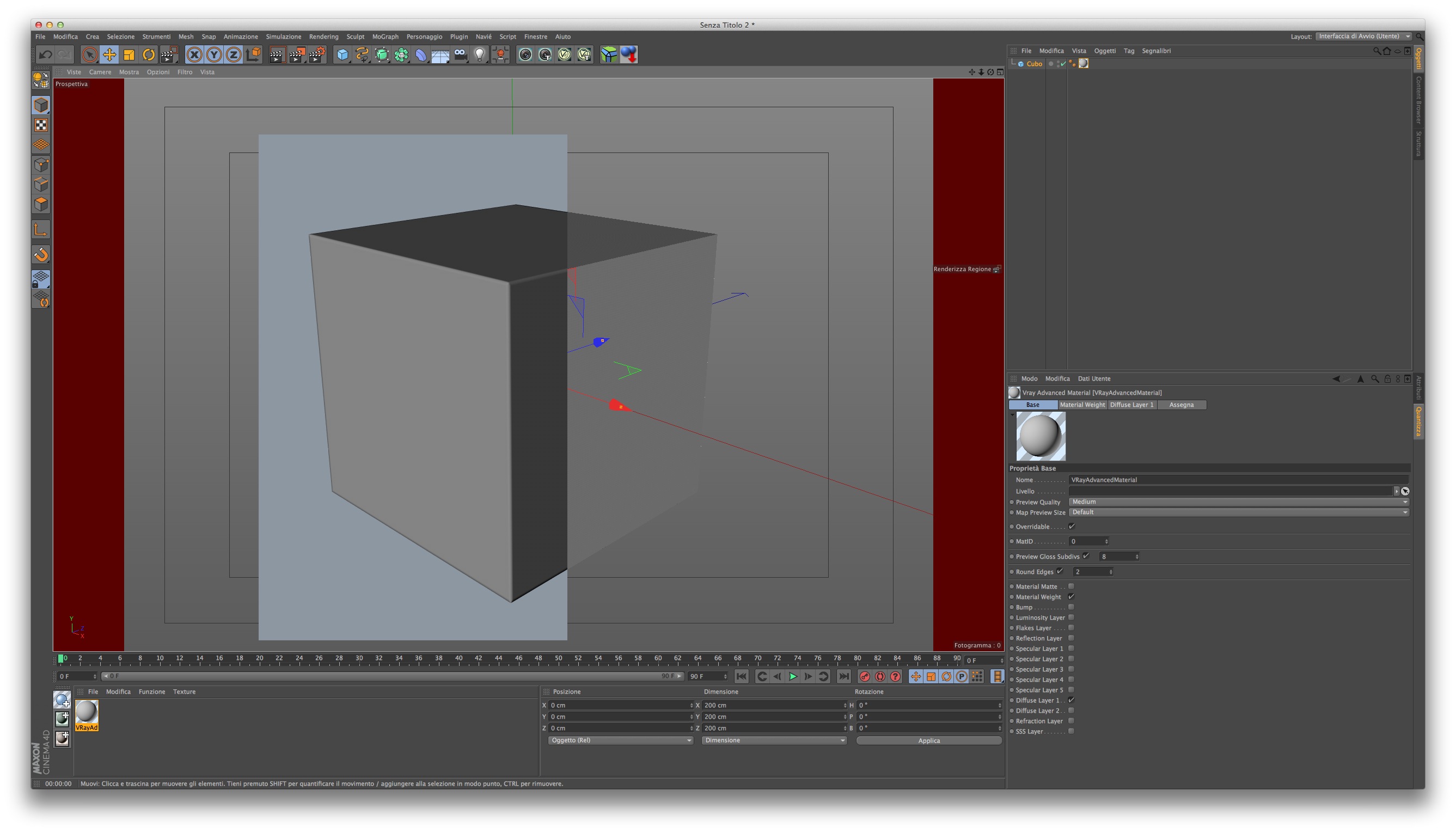This screenshot has height=832, width=1456.
Task: Open the Preview Quality dropdown
Action: (x=1238, y=501)
